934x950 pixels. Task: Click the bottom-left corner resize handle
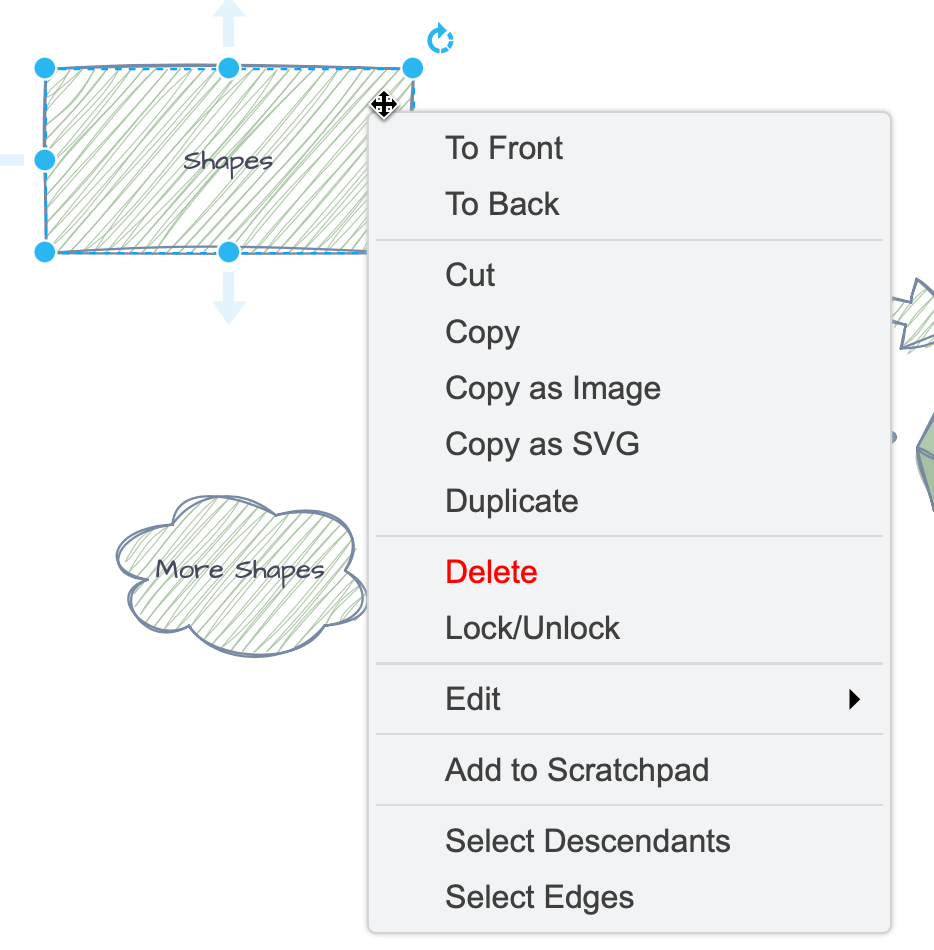(45, 250)
